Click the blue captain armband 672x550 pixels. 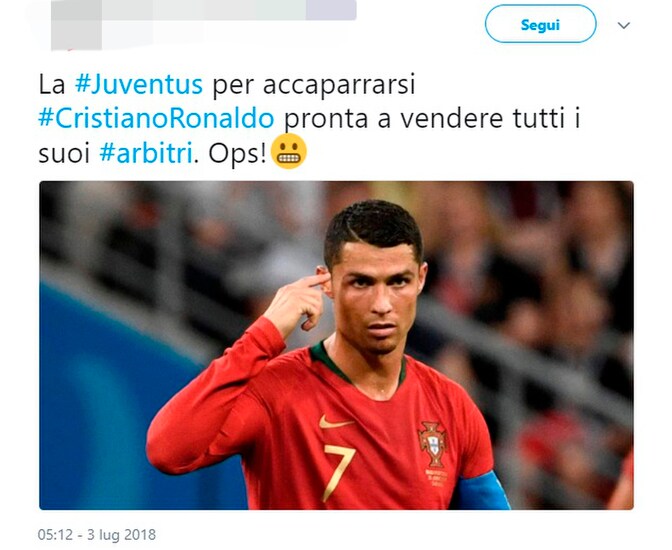(480, 491)
